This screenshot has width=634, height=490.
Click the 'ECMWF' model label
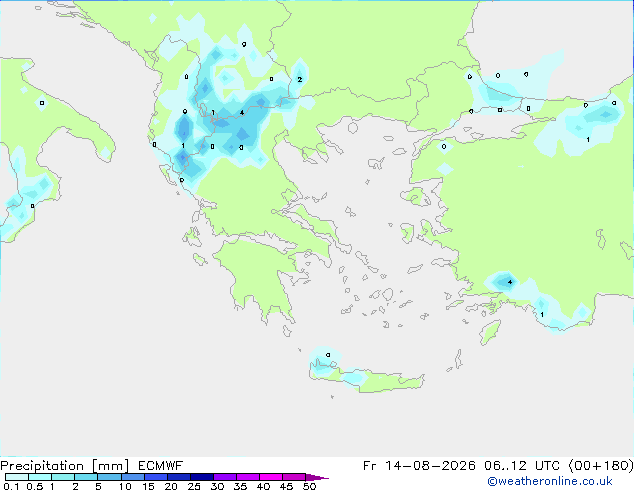coord(160,466)
